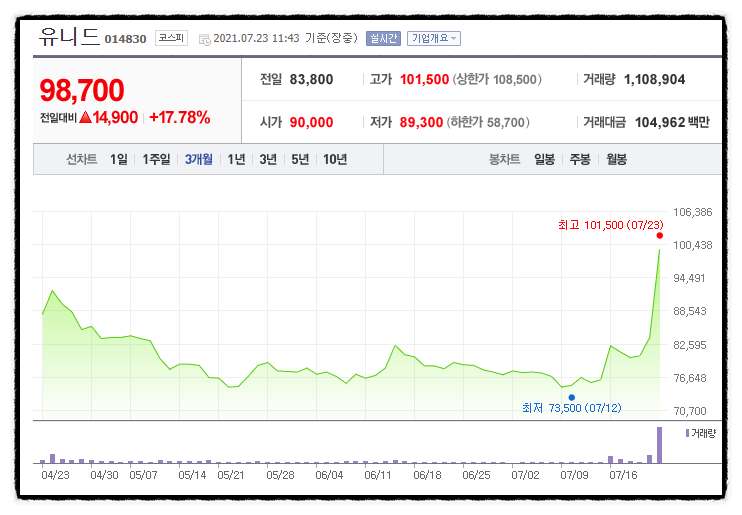Click the clock icon before the date
Screen dimensions: 742x515
[x=205, y=40]
